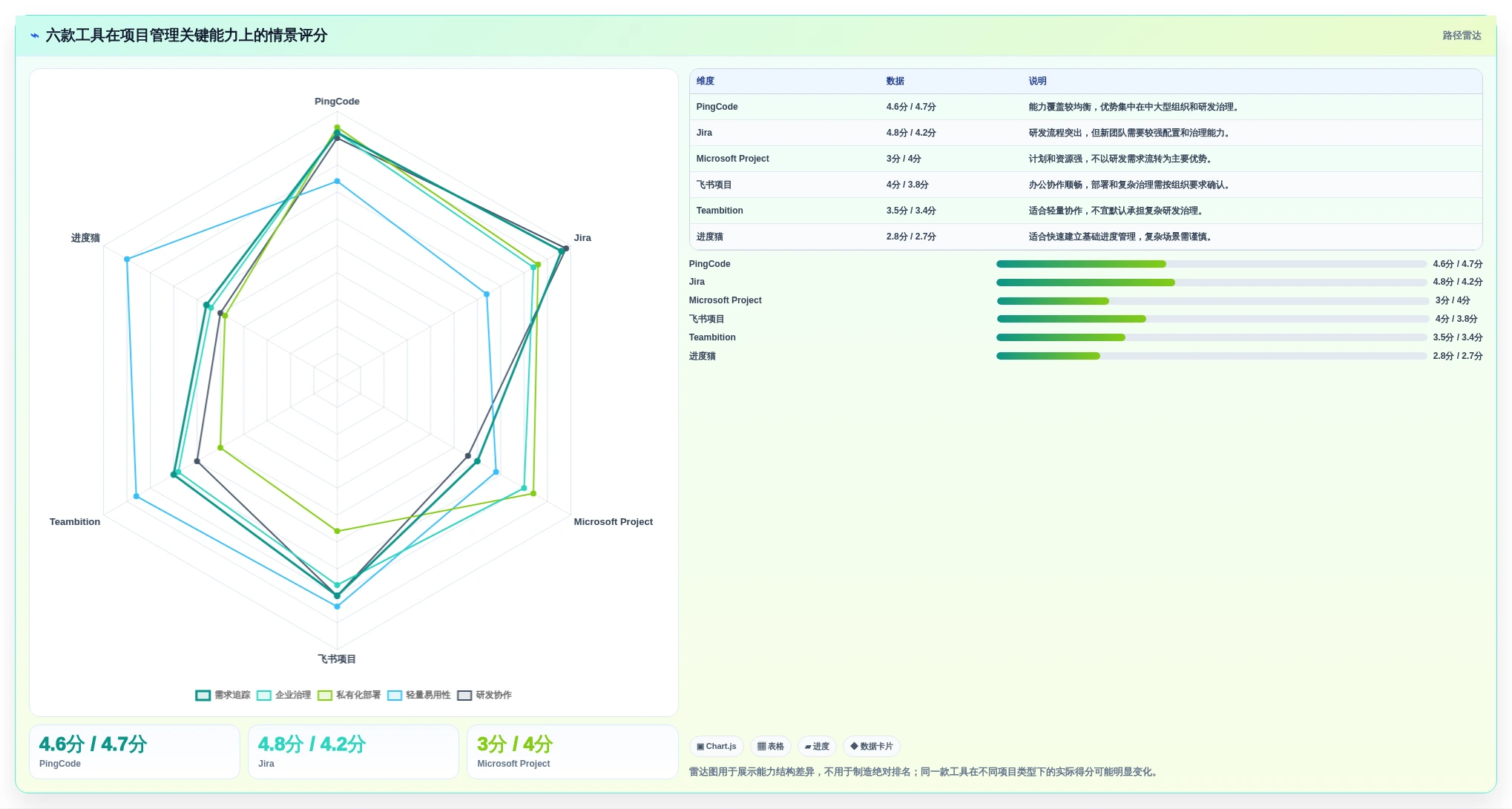Viewport: 1512px width, 809px height.
Task: Click the description 研发流程突出 for Jira
Action: click(1130, 133)
